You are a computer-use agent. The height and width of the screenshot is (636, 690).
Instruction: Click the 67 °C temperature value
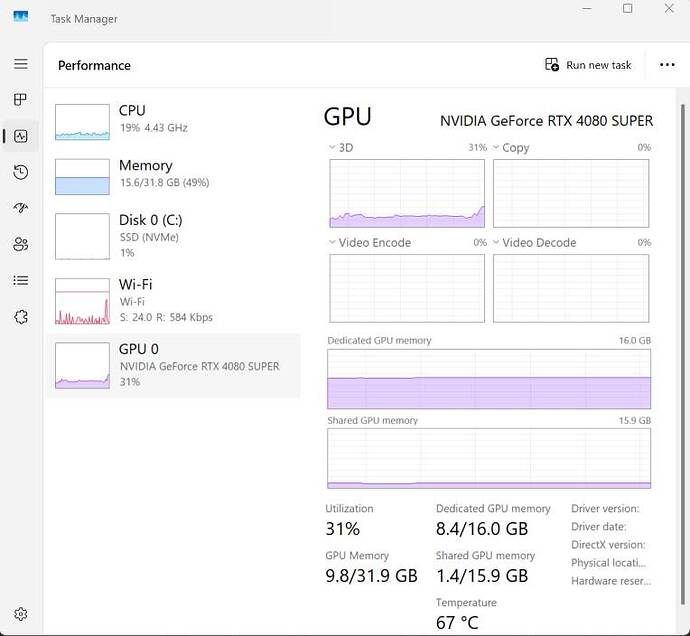(457, 623)
